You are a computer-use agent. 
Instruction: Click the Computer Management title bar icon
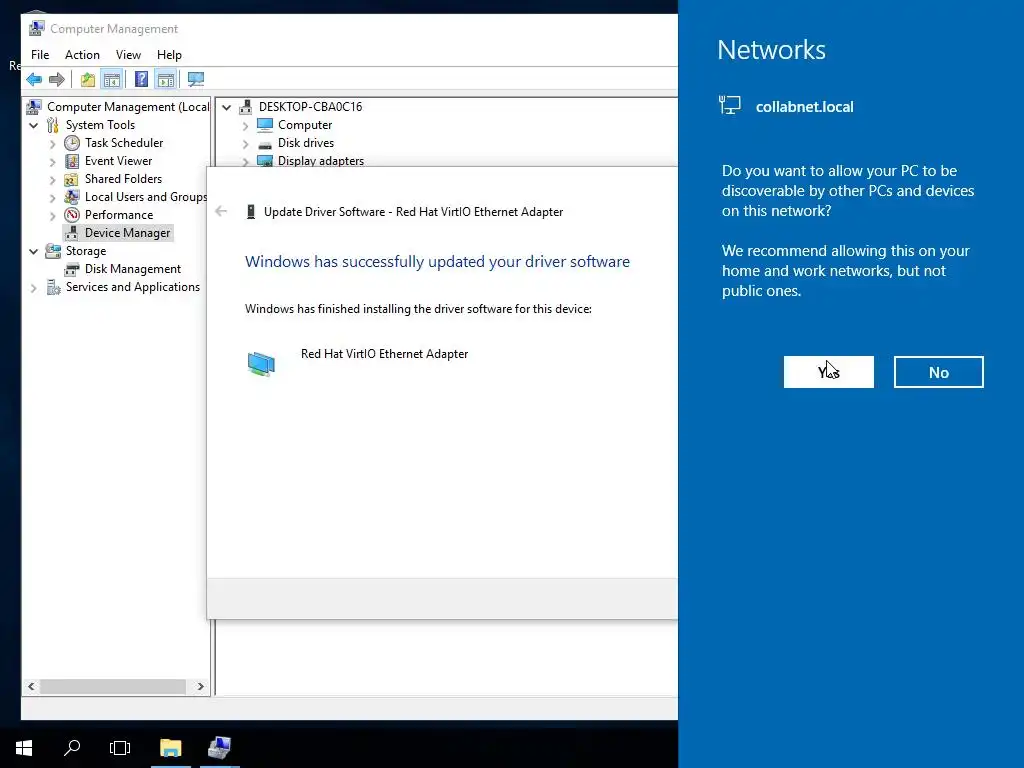[x=37, y=28]
